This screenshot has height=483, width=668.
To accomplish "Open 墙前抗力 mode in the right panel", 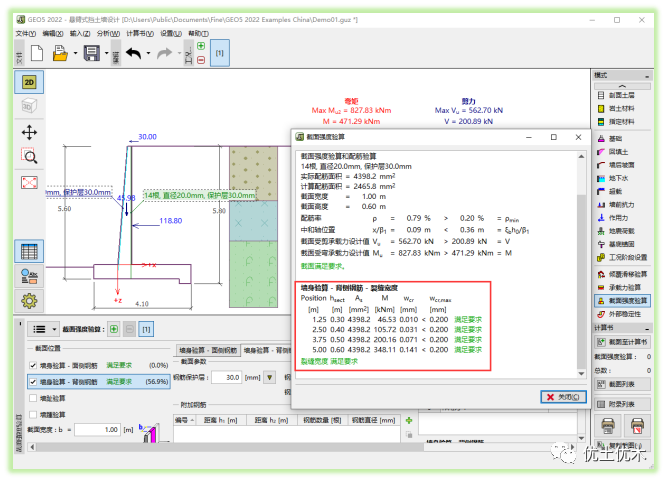I will (621, 205).
